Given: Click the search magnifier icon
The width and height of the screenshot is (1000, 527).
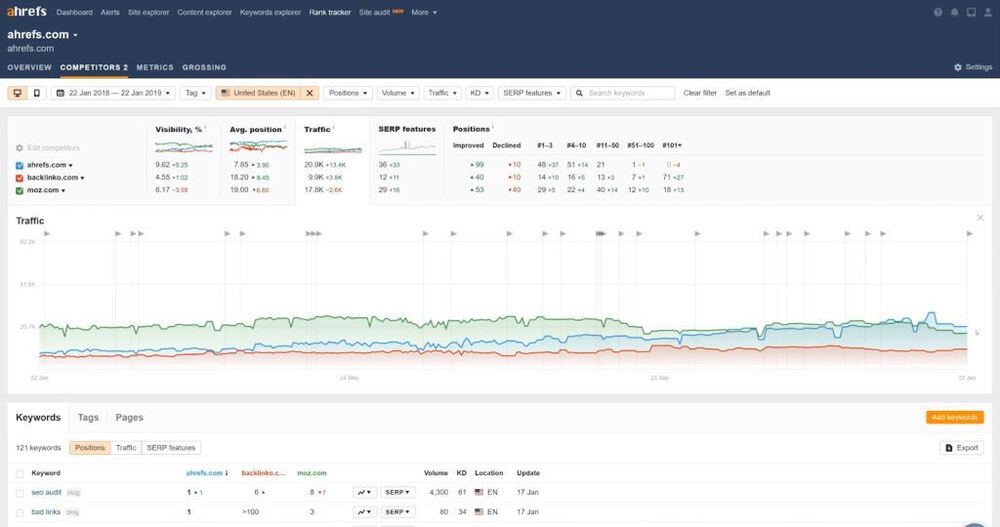Looking at the screenshot, I should pyautogui.click(x=579, y=93).
